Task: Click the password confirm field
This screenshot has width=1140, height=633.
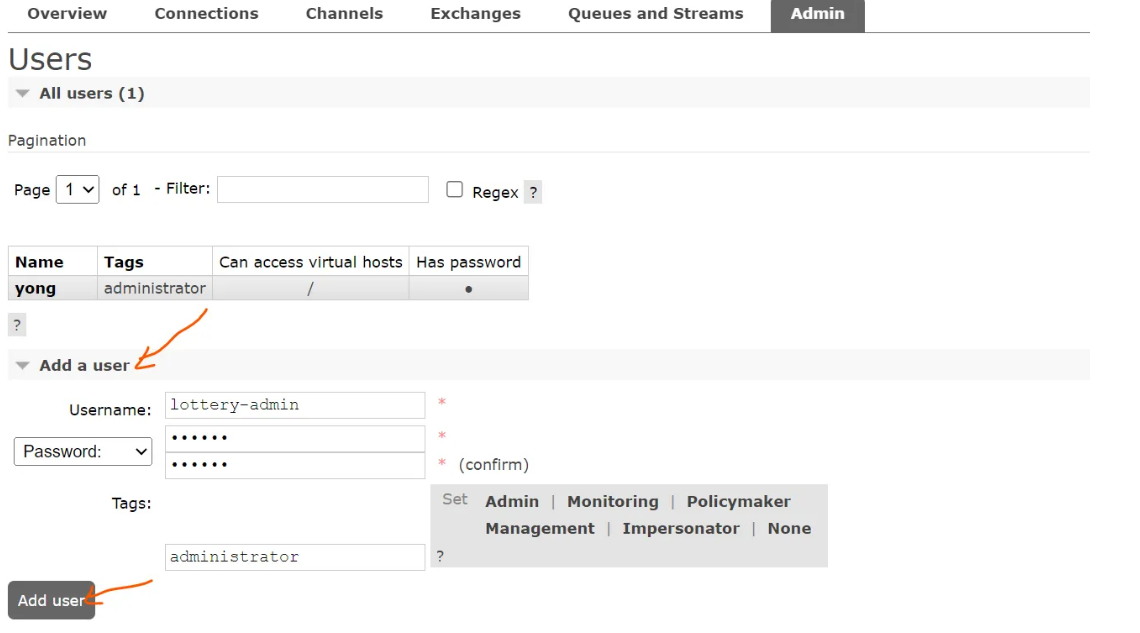Action: 295,465
